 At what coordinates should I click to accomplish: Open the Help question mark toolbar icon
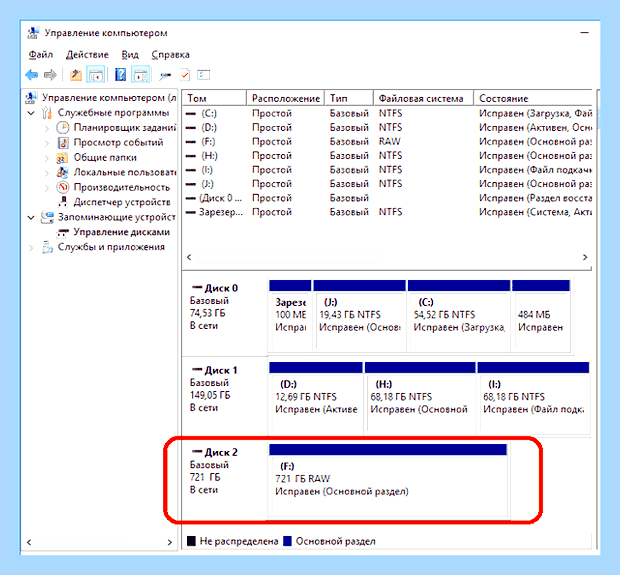click(121, 74)
